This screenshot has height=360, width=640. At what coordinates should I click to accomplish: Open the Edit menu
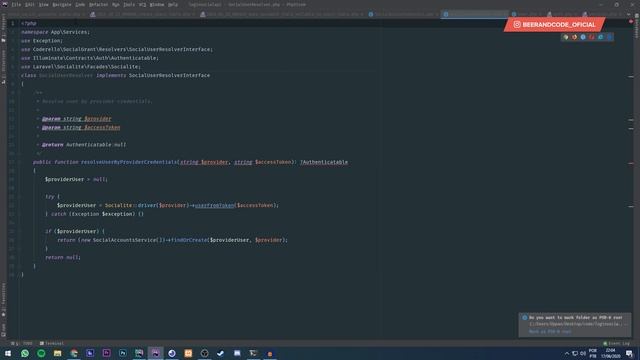click(30, 4)
